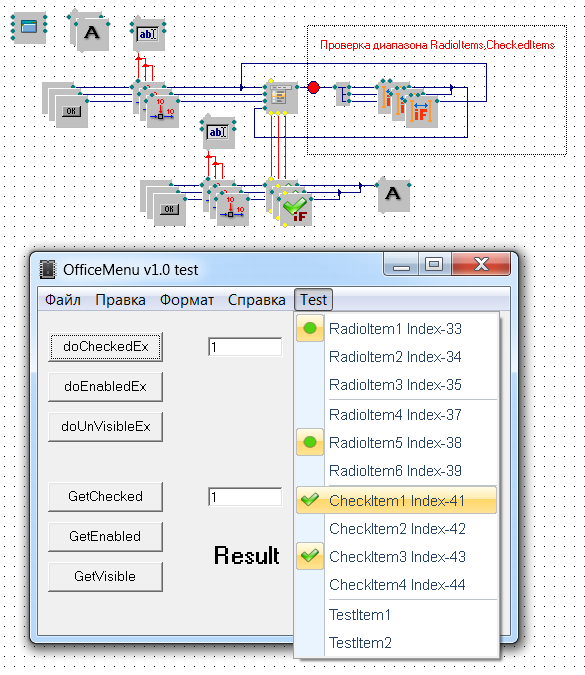Open the Формат menu

point(187,300)
